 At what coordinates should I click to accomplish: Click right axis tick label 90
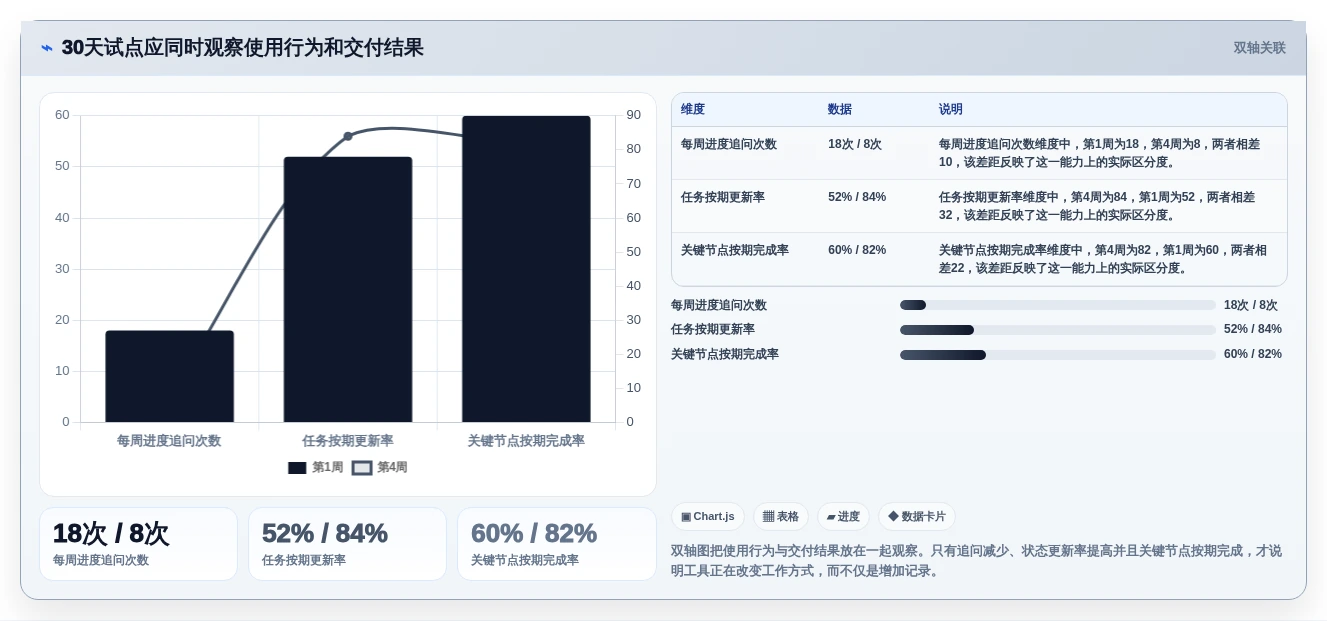(633, 115)
